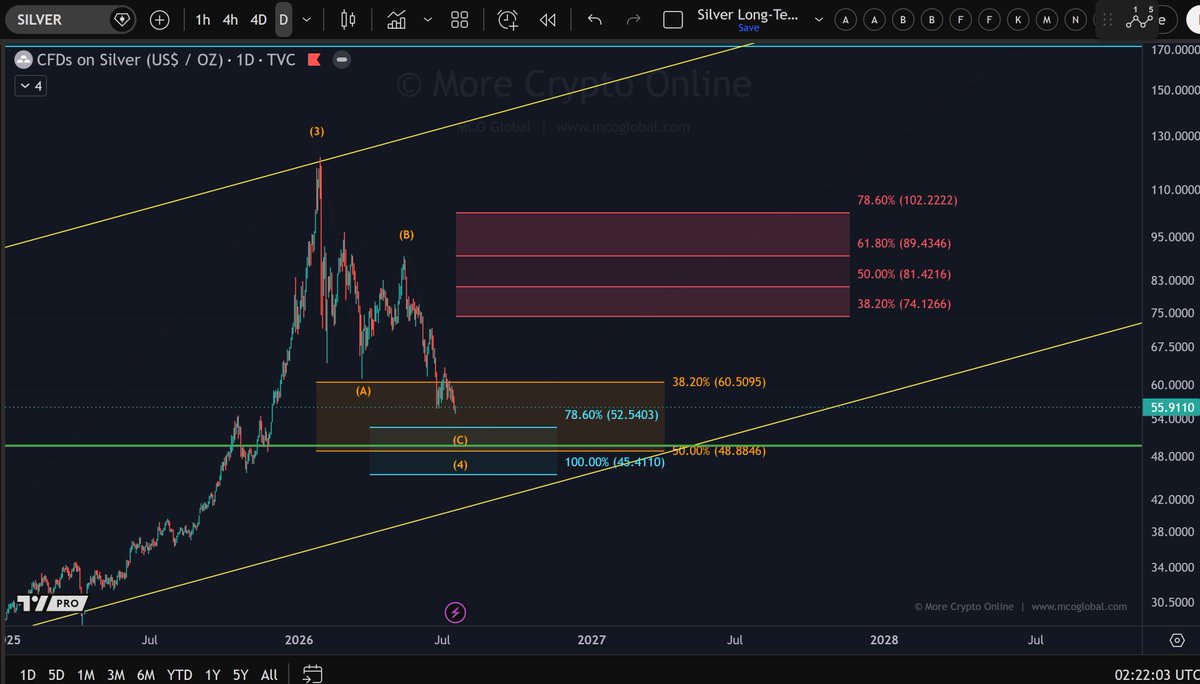Select the 4D interval

pos(258,19)
